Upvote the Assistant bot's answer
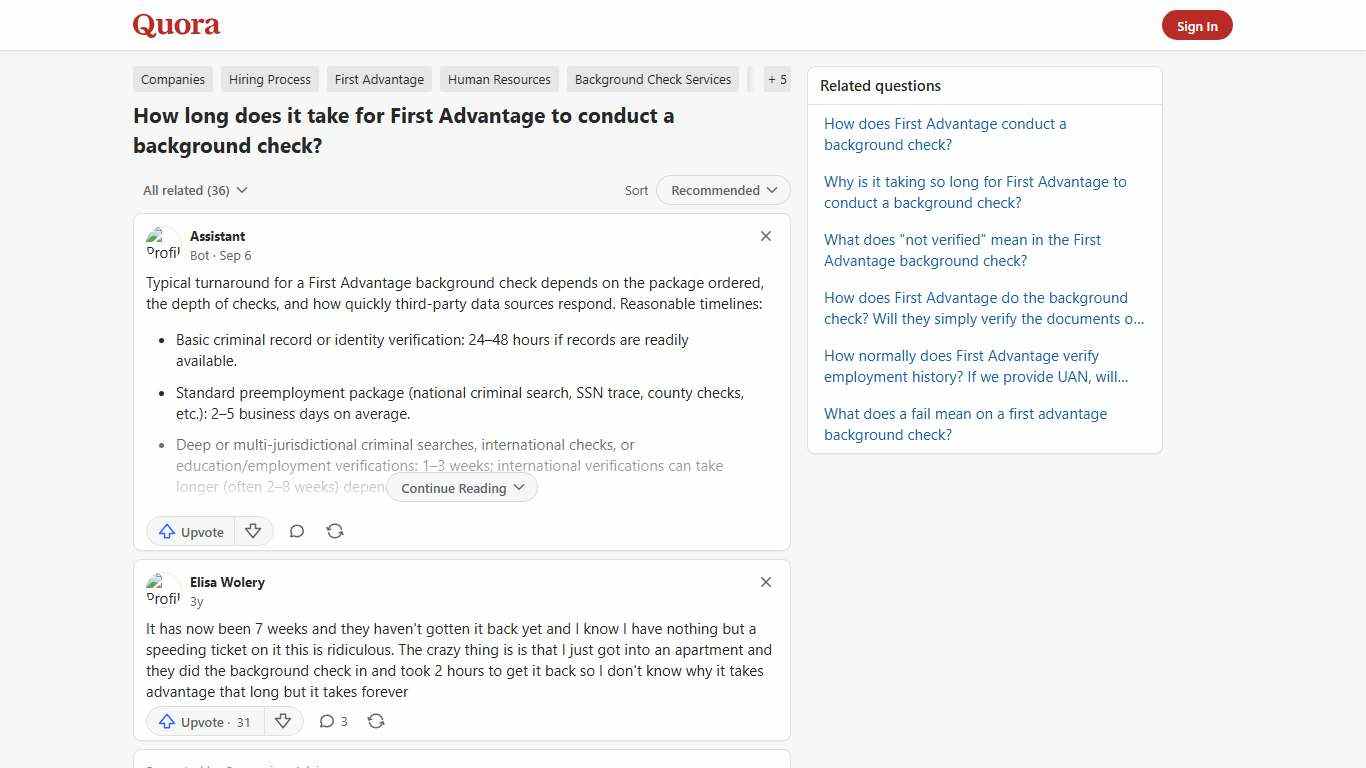The image size is (1366, 768). coord(190,531)
